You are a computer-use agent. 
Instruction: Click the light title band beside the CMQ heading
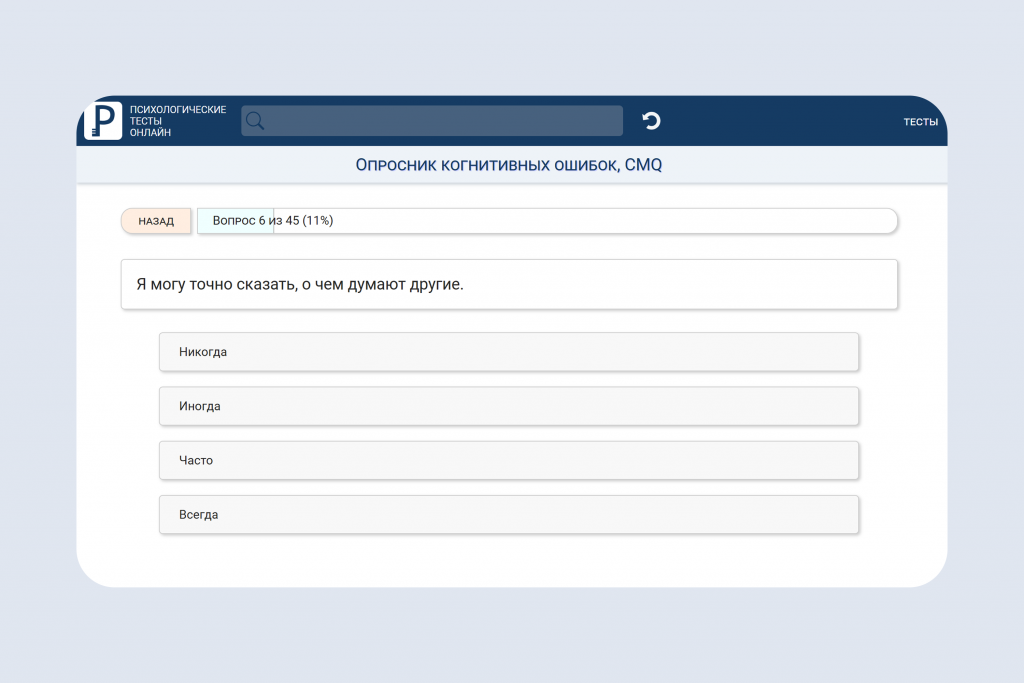(x=803, y=165)
